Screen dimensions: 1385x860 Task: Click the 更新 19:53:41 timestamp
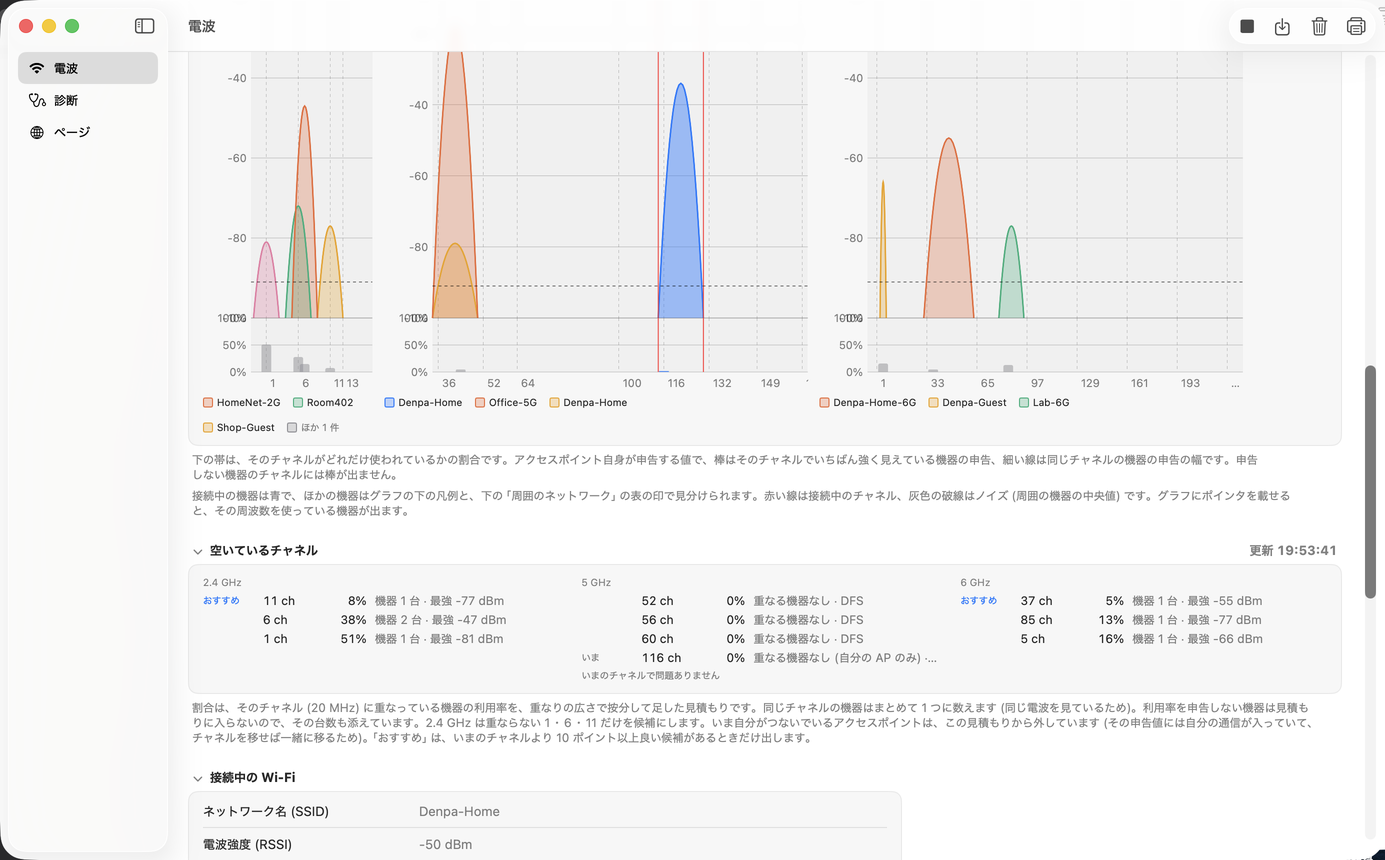coord(1293,551)
